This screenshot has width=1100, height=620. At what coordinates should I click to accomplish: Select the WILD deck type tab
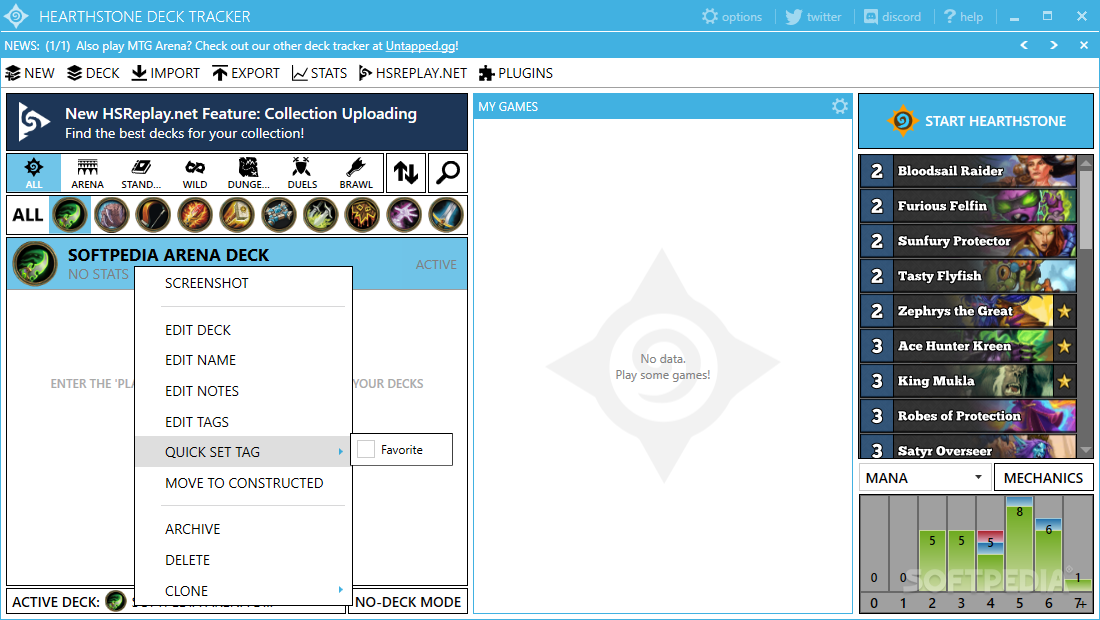pyautogui.click(x=195, y=173)
